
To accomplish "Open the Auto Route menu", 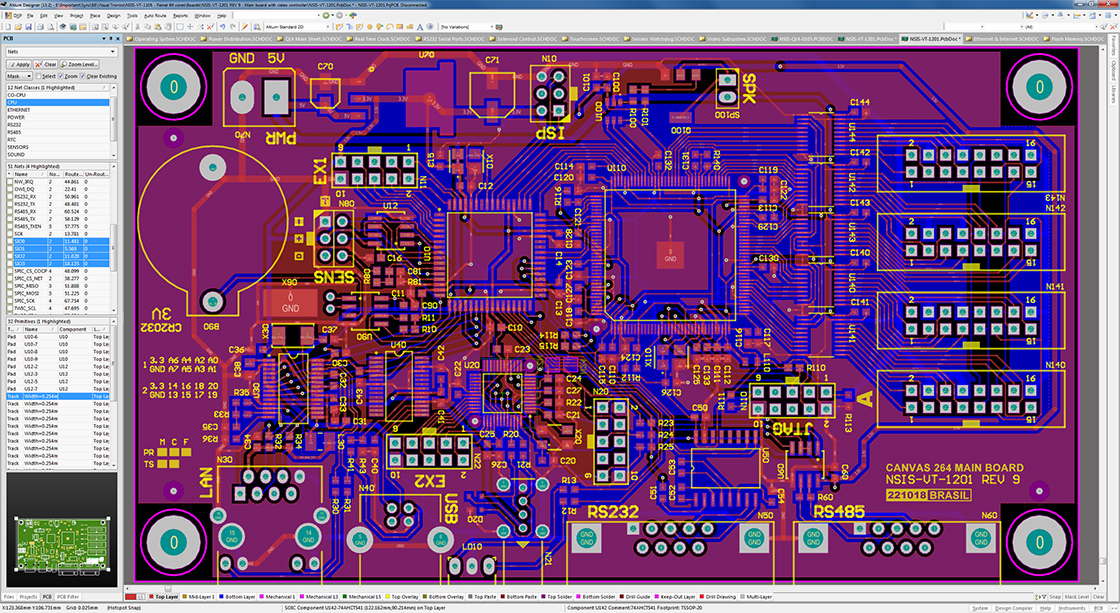I will pos(155,16).
